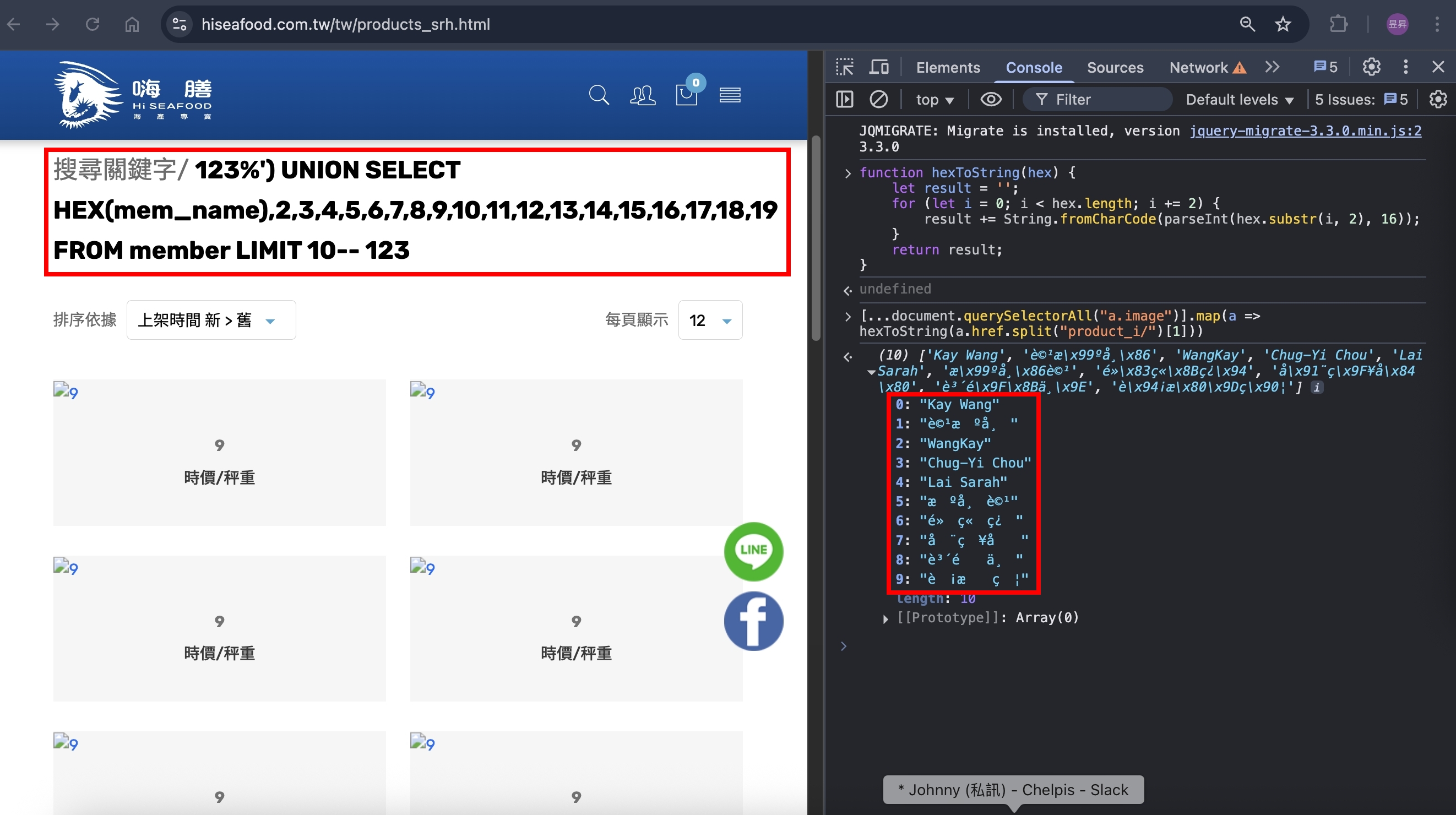Toggle the console sidebar panel
The width and height of the screenshot is (1456, 815).
click(844, 100)
